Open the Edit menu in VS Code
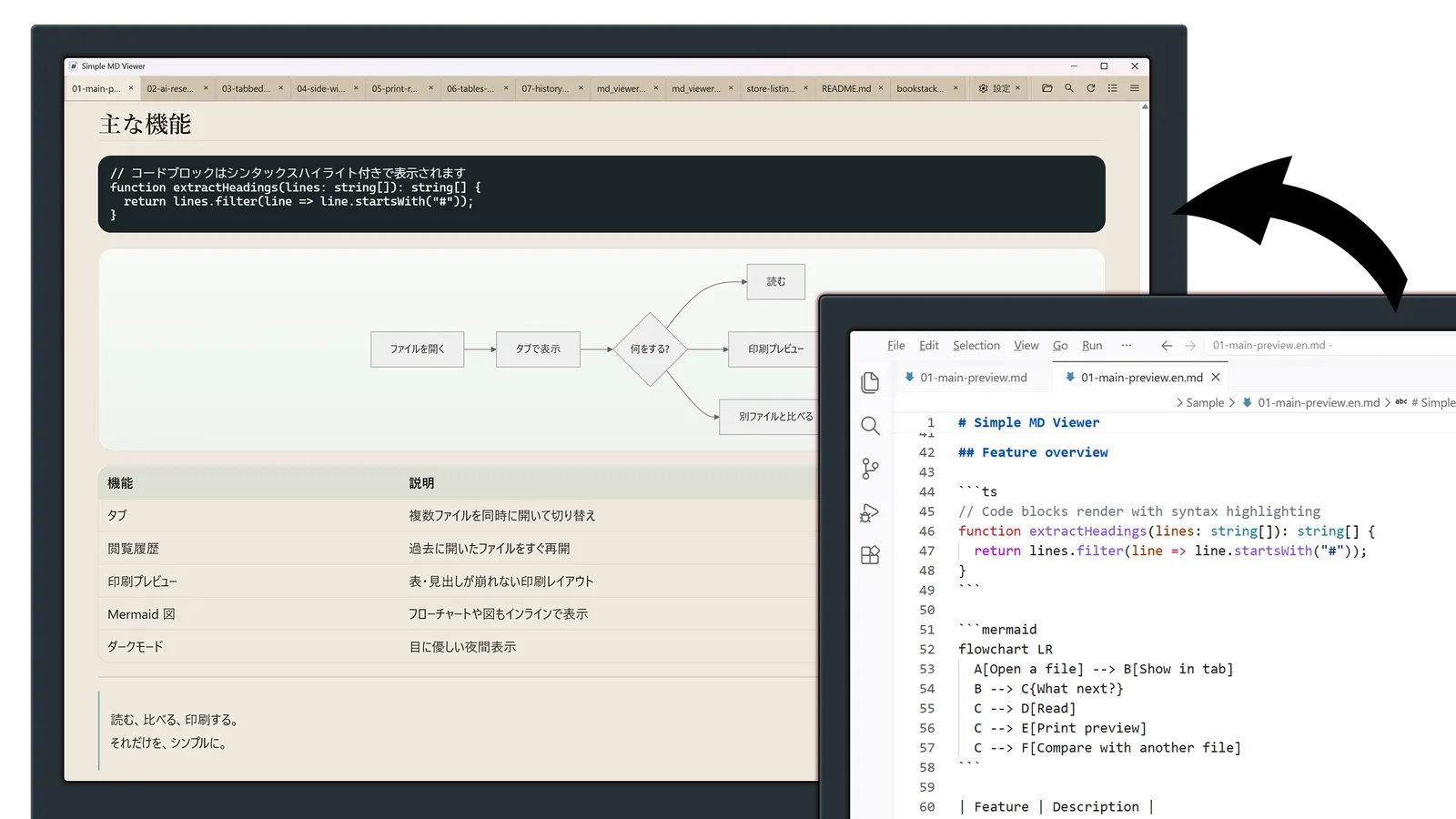This screenshot has height=819, width=1456. pos(929,346)
